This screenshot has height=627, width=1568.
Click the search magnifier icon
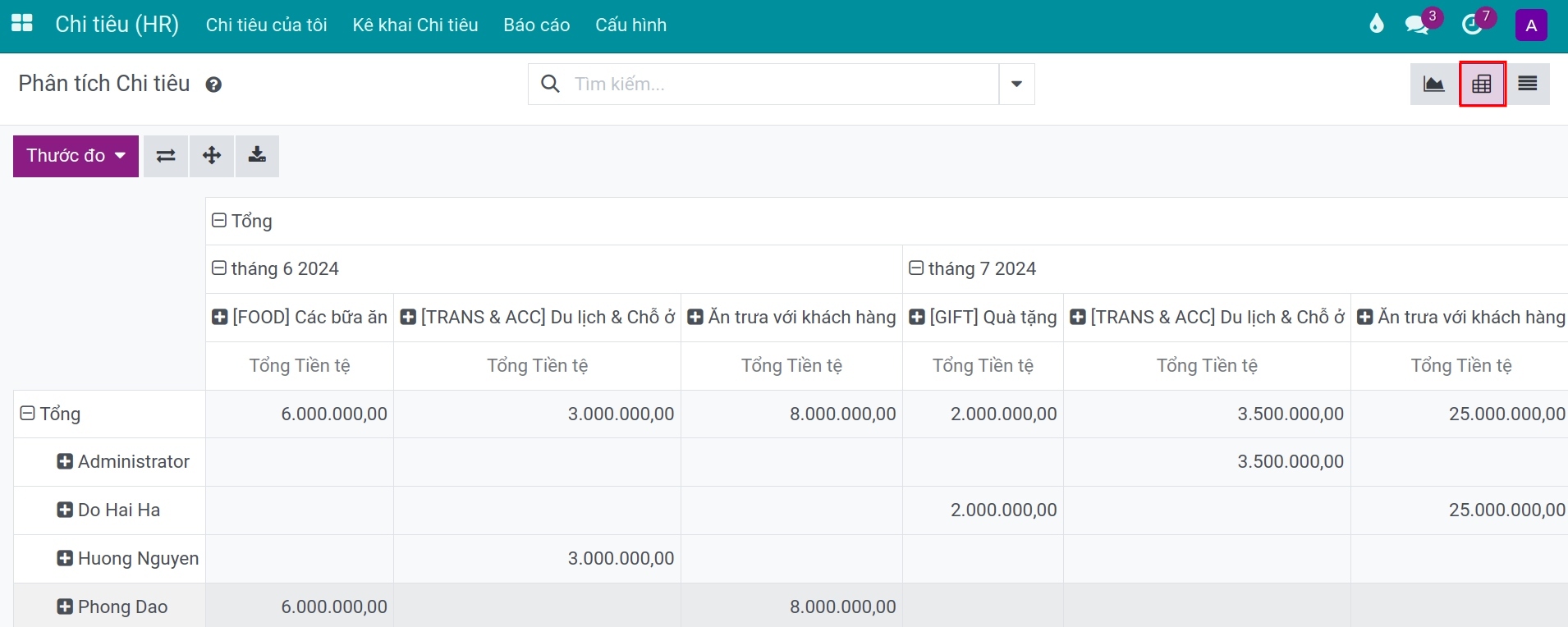pyautogui.click(x=551, y=84)
